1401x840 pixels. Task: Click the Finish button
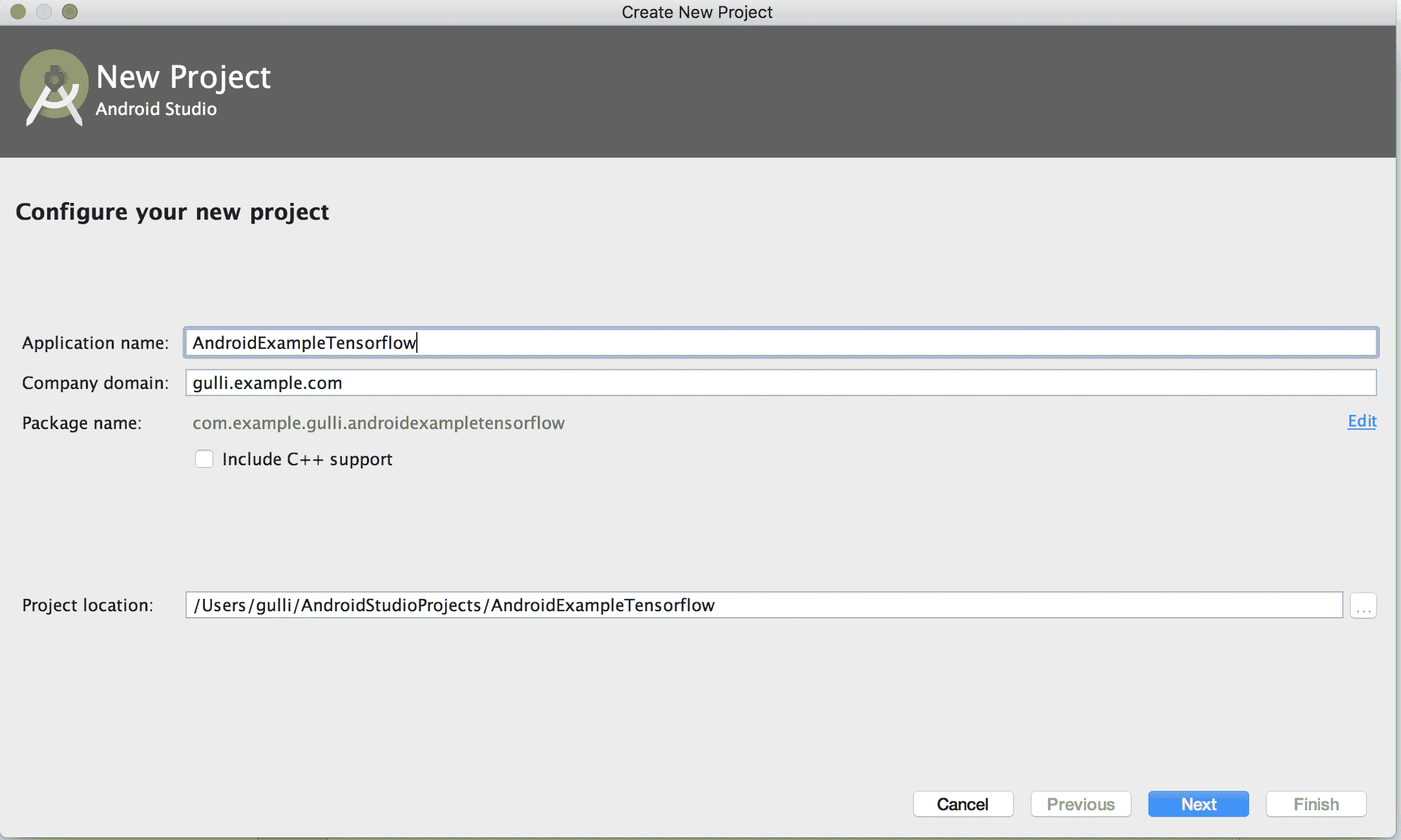tap(1316, 804)
